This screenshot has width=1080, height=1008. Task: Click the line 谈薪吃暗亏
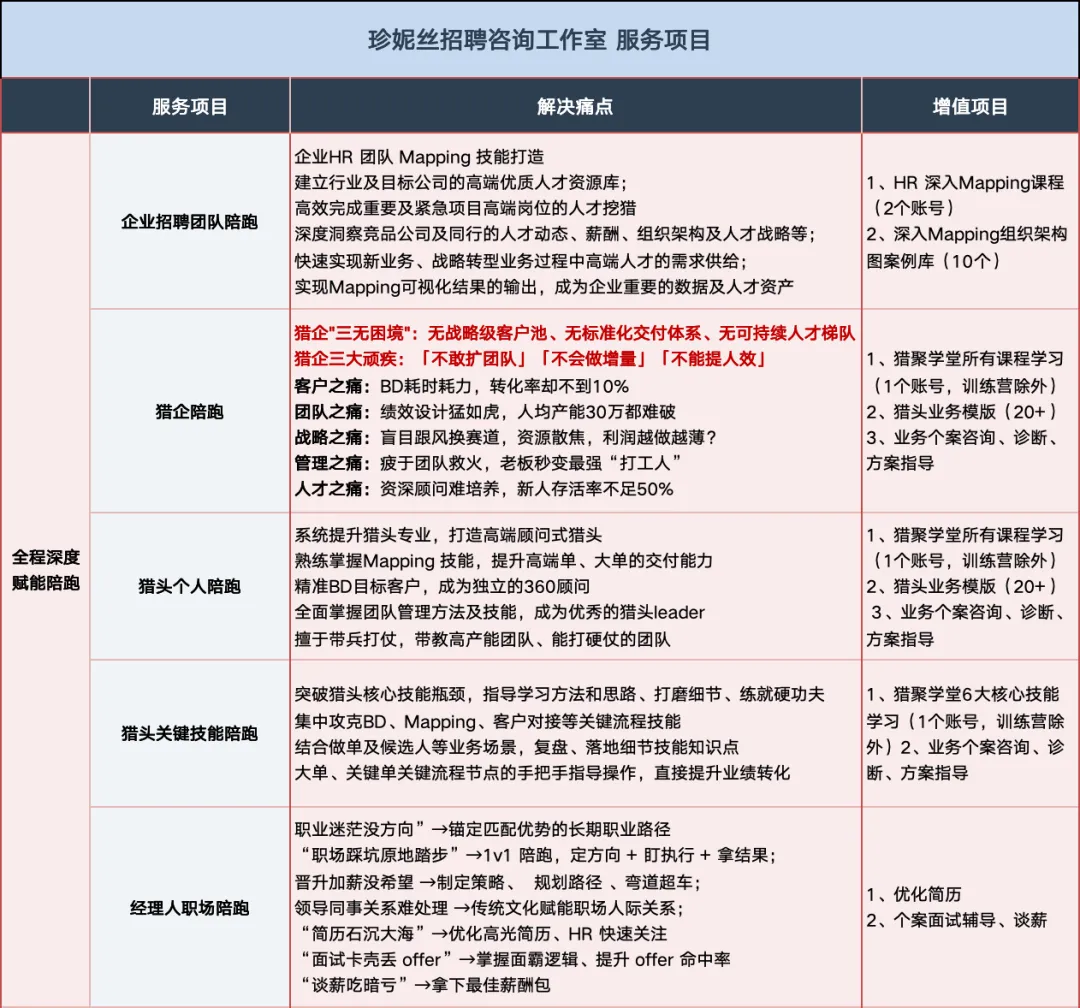click(426, 985)
